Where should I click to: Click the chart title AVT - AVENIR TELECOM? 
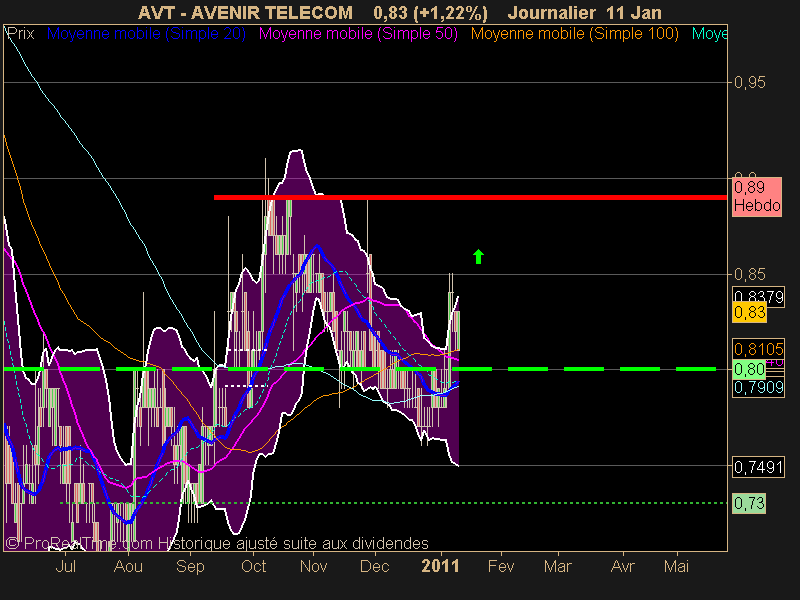[x=245, y=13]
